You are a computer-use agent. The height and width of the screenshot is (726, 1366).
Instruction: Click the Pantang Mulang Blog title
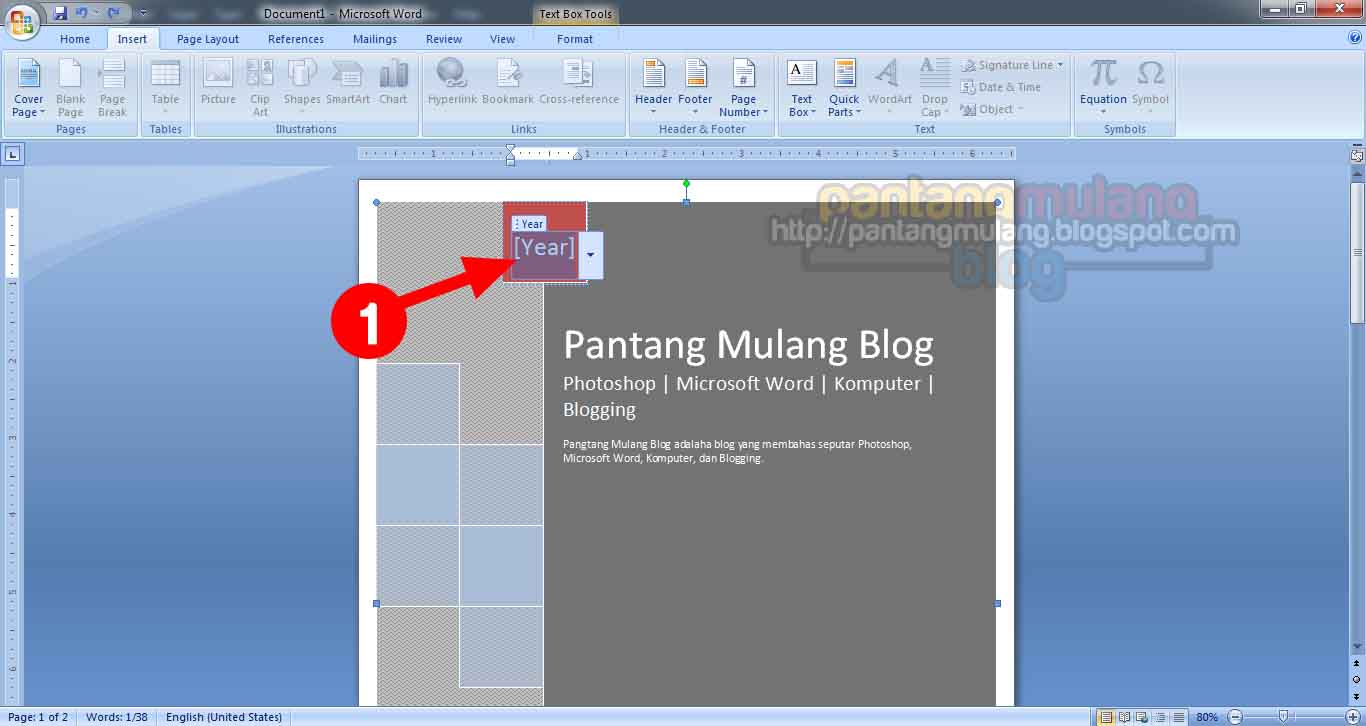[x=748, y=345]
